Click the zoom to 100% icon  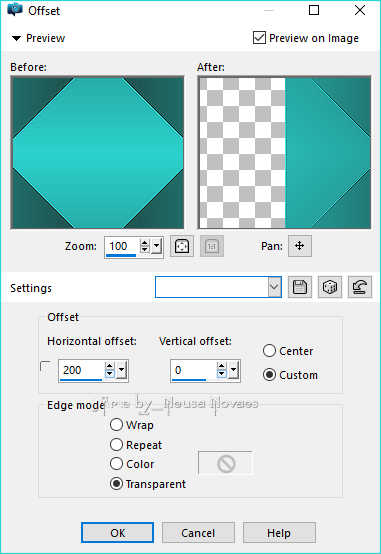[x=212, y=246]
